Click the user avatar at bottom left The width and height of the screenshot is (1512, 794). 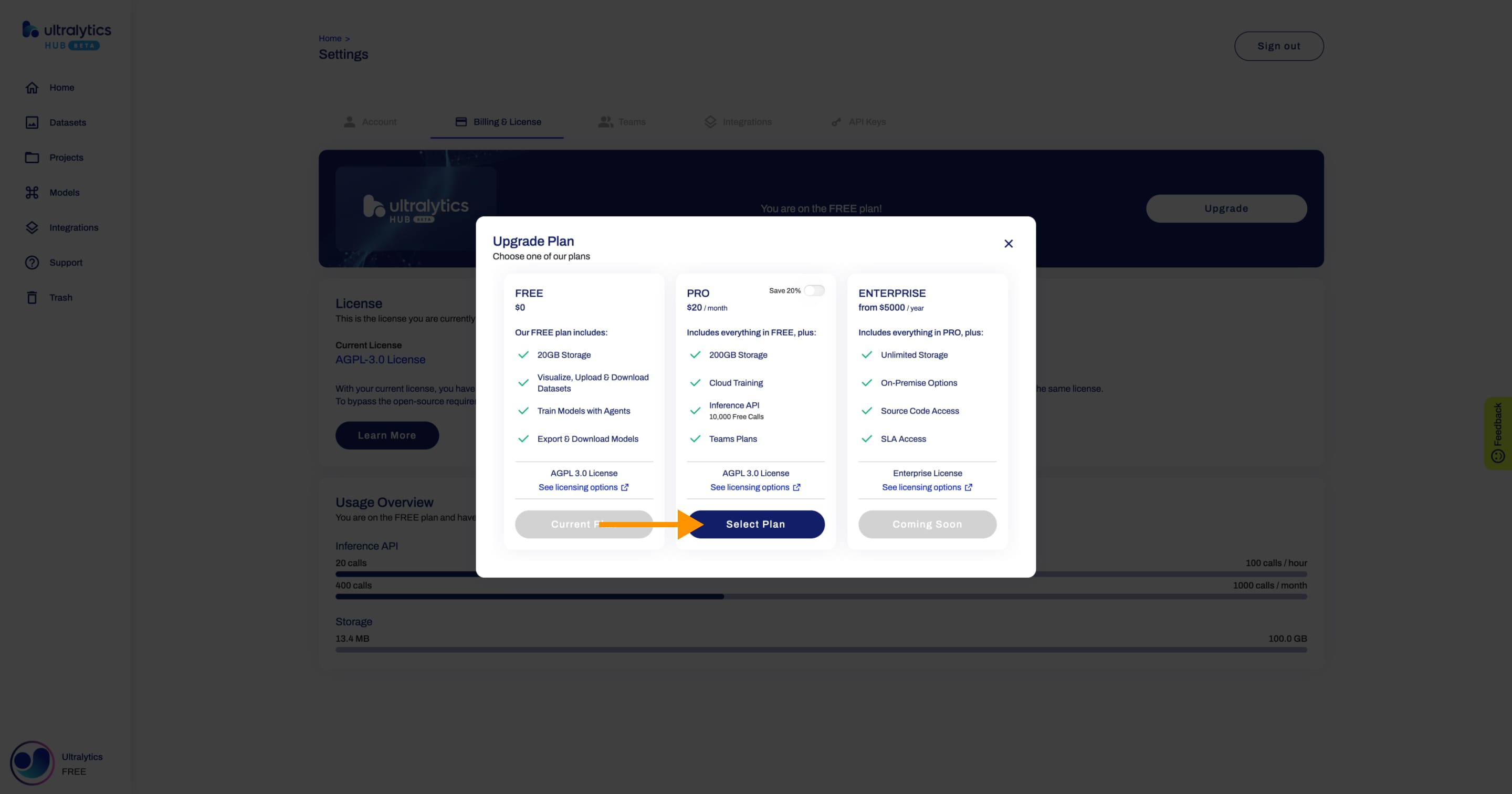pyautogui.click(x=31, y=762)
